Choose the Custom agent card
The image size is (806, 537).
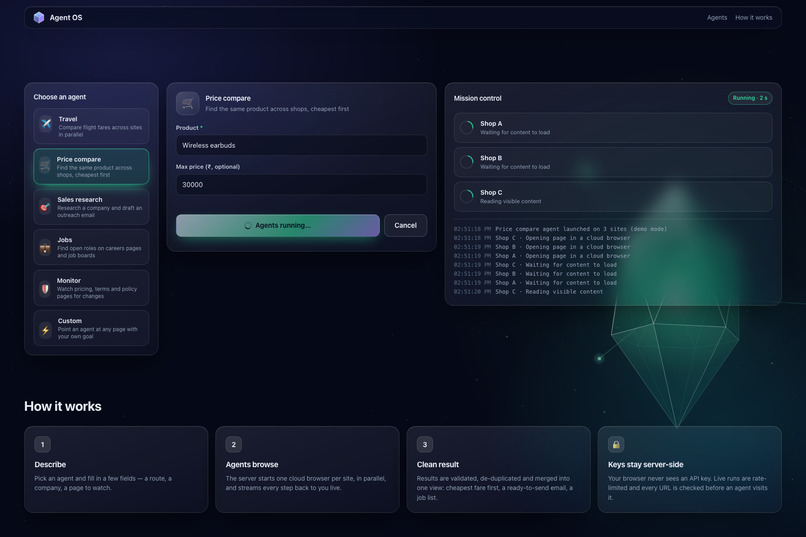pyautogui.click(x=91, y=328)
